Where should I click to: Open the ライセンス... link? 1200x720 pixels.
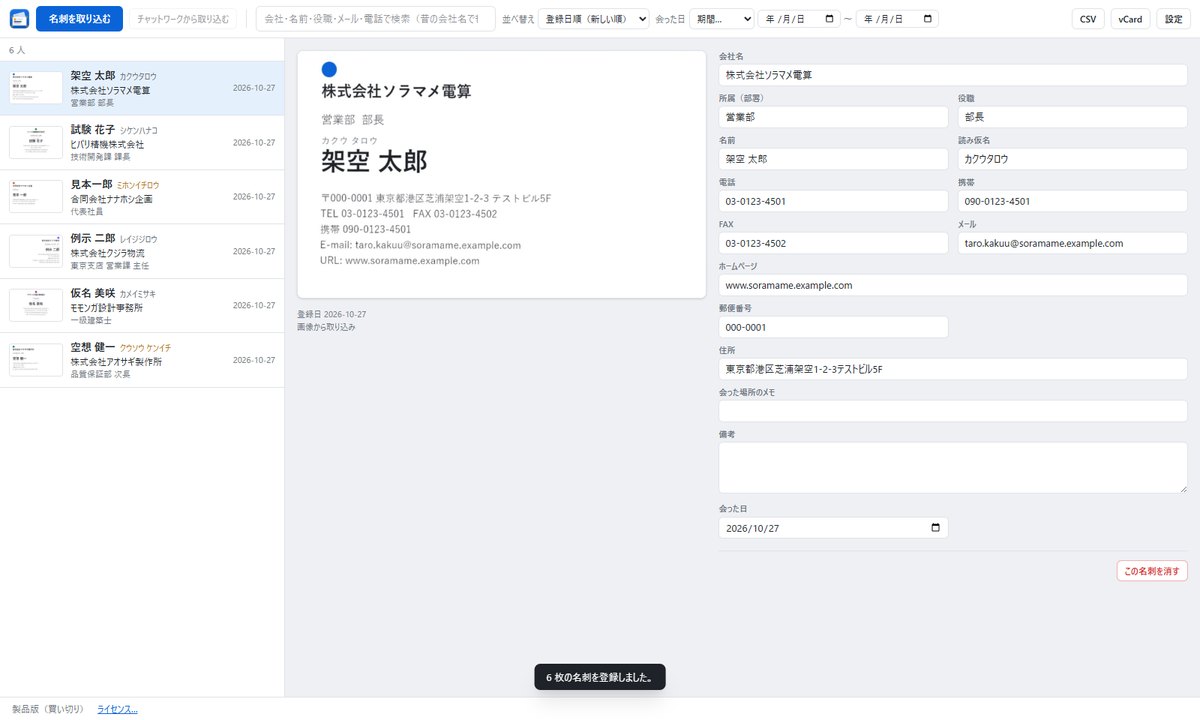(x=117, y=709)
